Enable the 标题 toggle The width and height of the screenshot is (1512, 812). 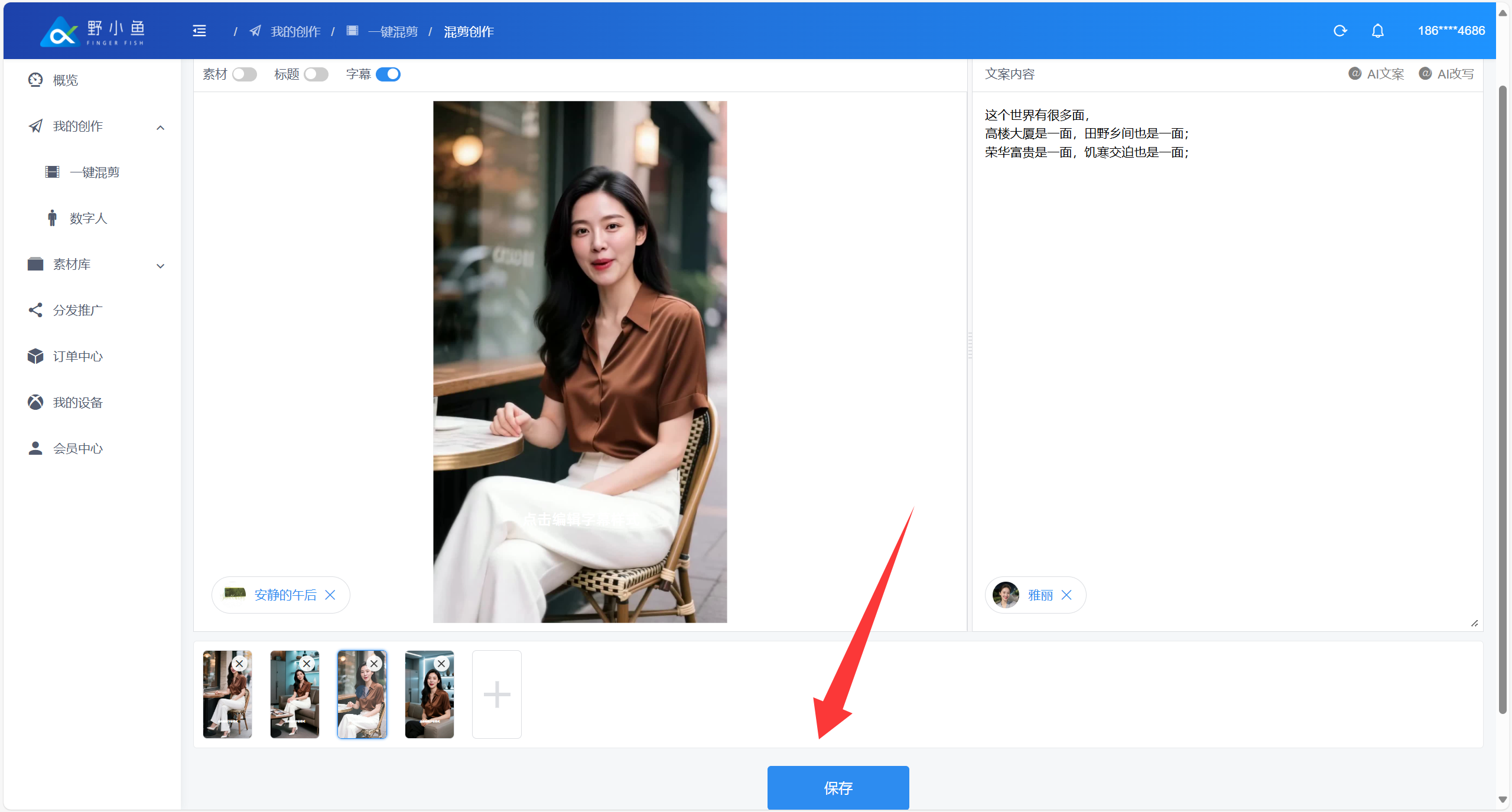(316, 74)
